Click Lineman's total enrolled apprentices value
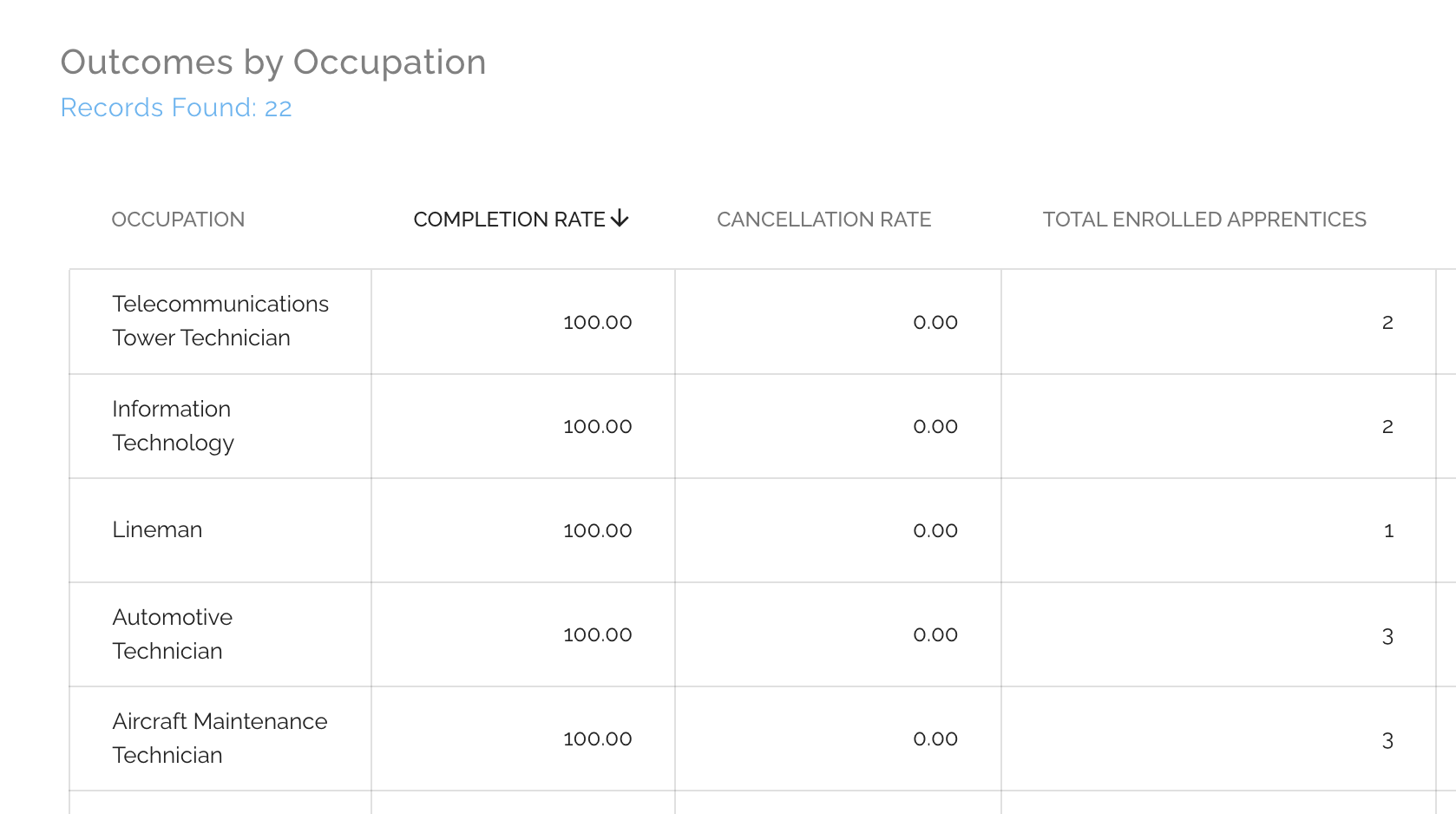 click(x=1388, y=531)
